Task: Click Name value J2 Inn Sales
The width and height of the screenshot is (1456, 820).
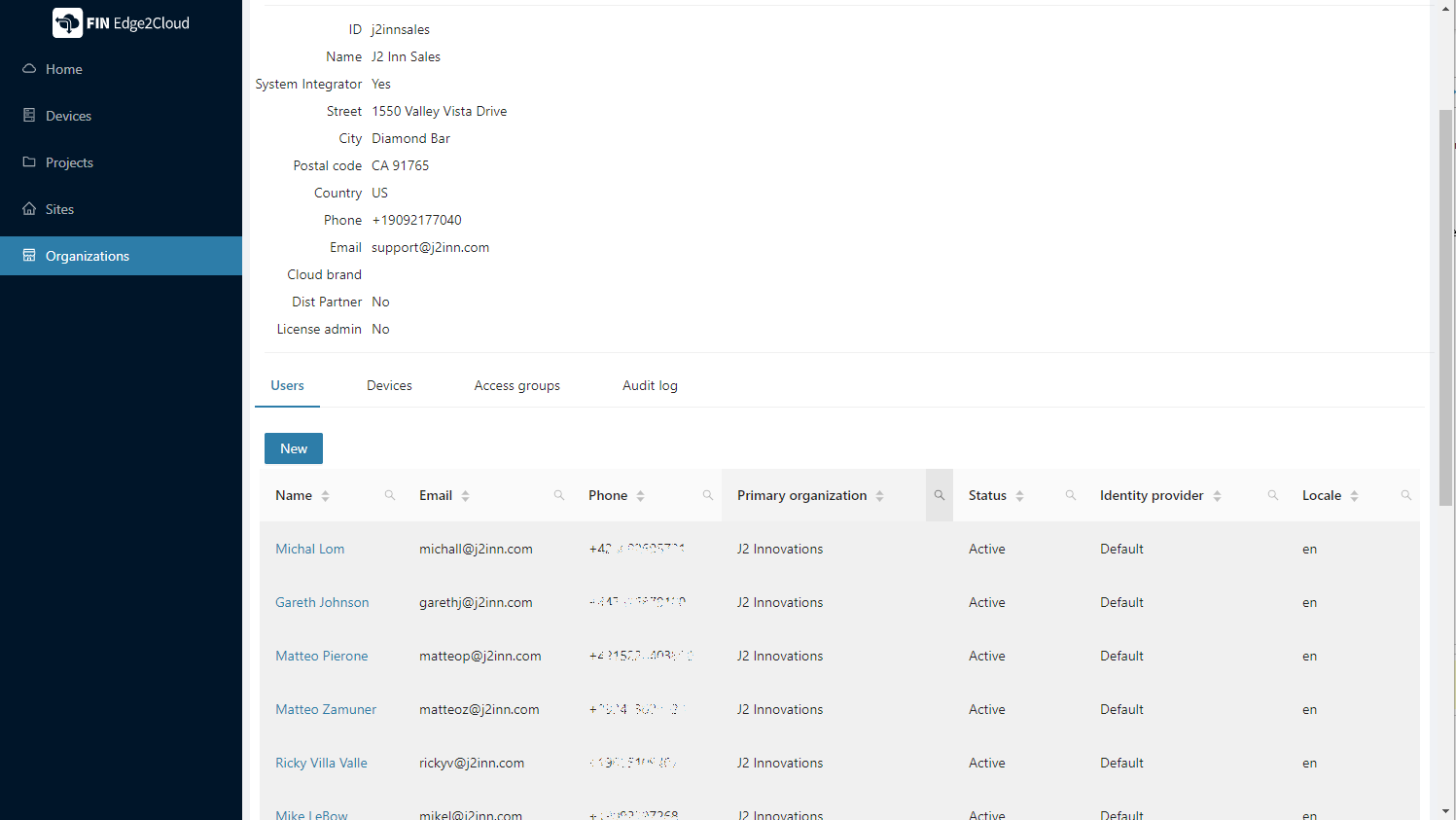Action: pyautogui.click(x=406, y=56)
